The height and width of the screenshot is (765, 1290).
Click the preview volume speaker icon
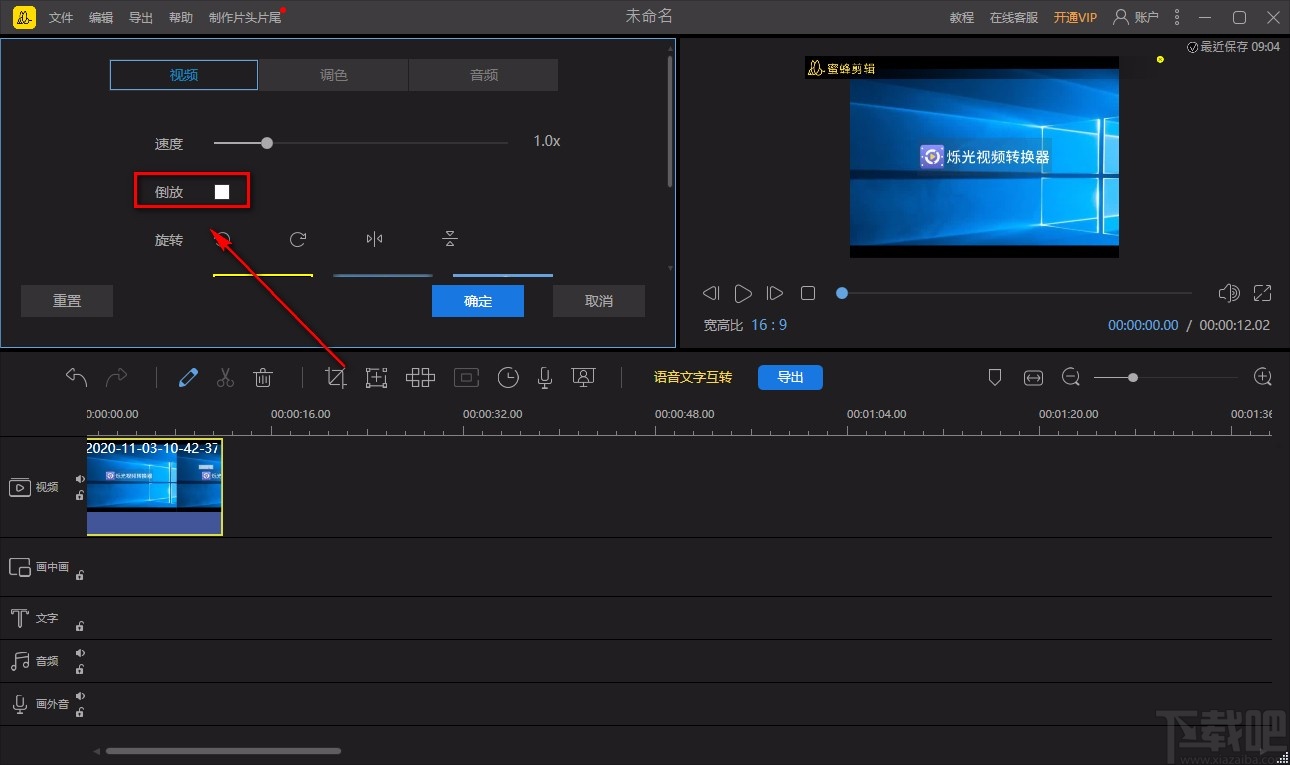[1229, 293]
